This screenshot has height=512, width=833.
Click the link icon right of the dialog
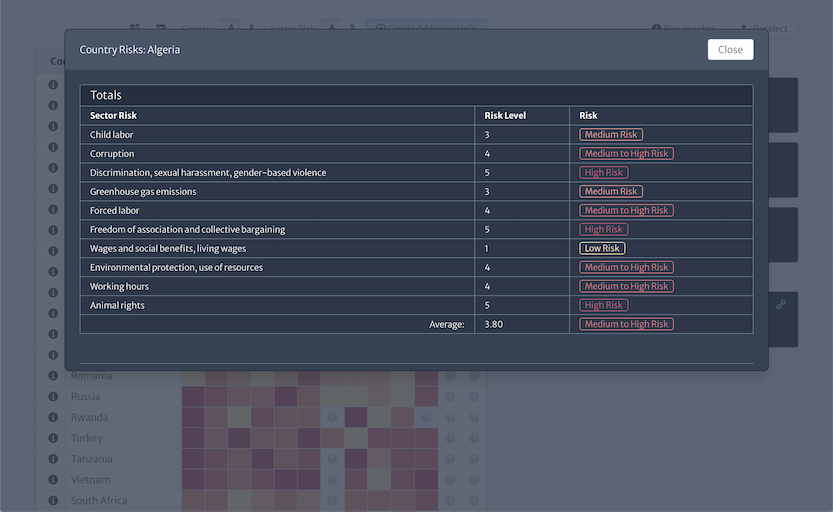(781, 304)
